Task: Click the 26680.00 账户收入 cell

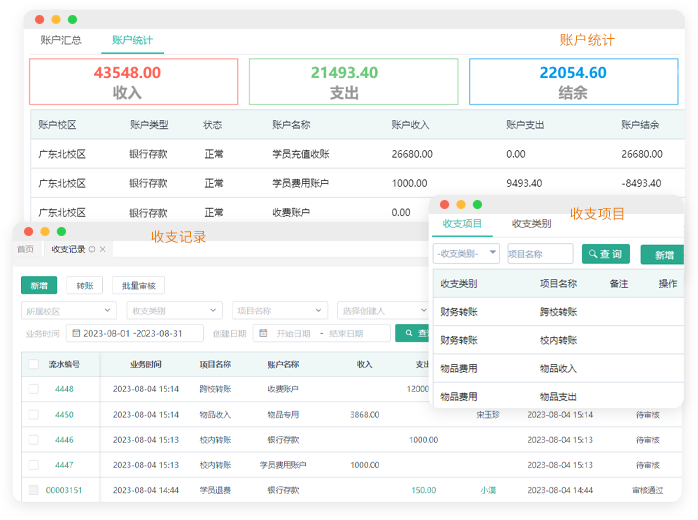Action: click(412, 154)
